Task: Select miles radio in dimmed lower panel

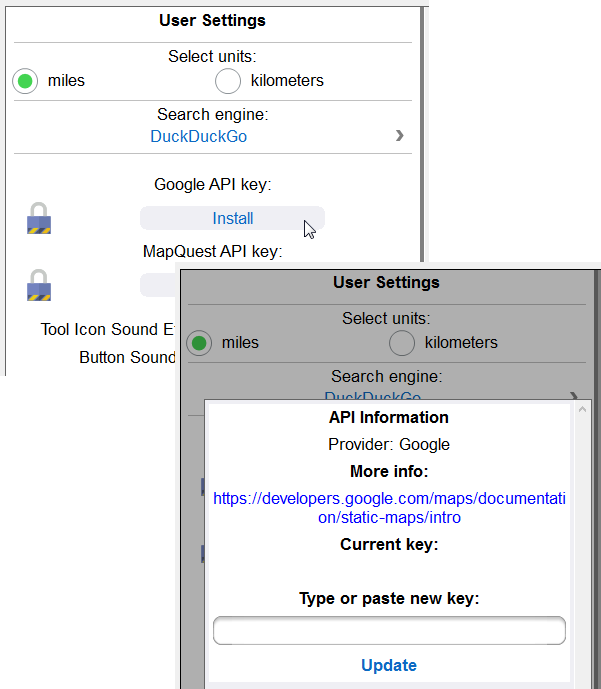Action: (200, 343)
